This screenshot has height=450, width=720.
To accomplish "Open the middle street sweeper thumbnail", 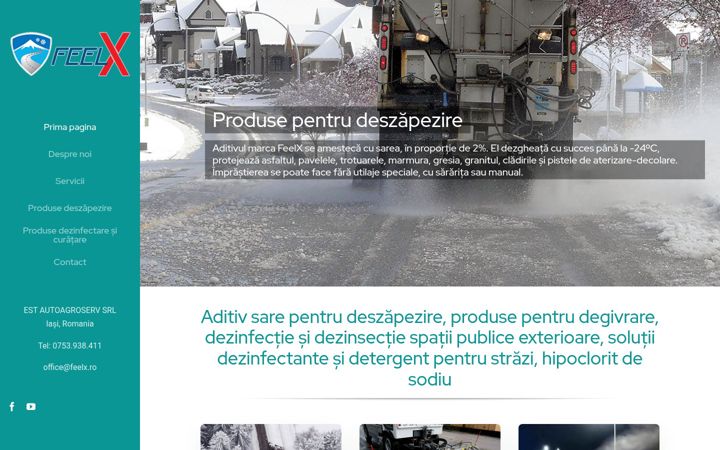I will coord(430,437).
